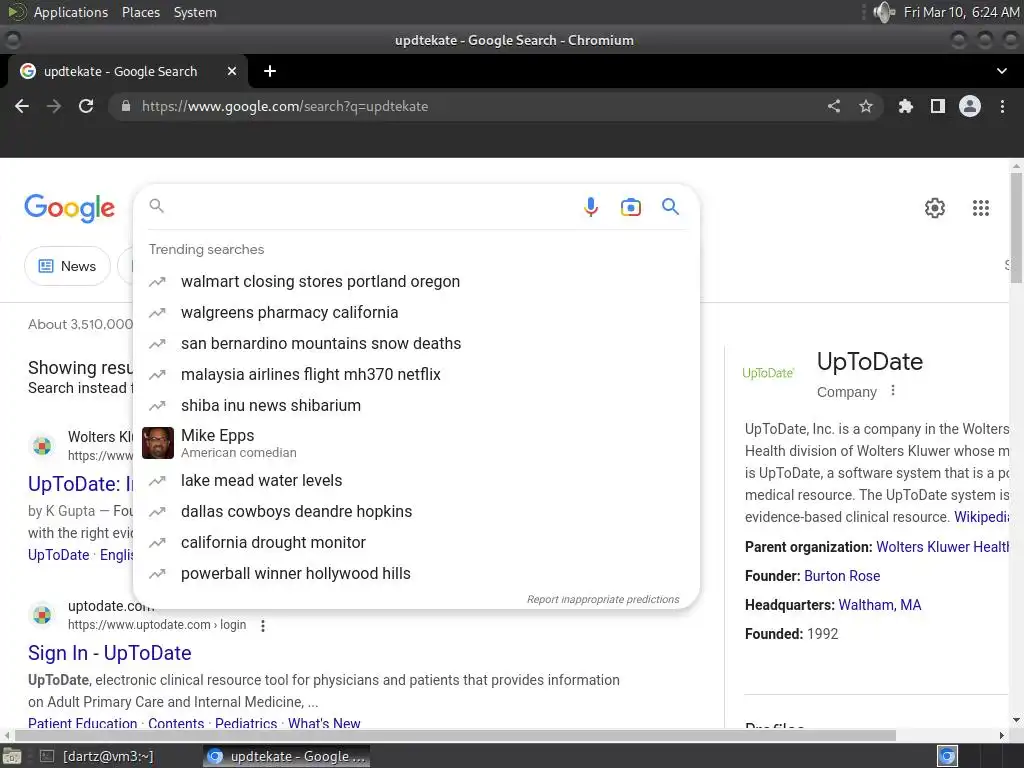Open the Patient Education sitelink
This screenshot has height=768, width=1024.
pos(82,723)
